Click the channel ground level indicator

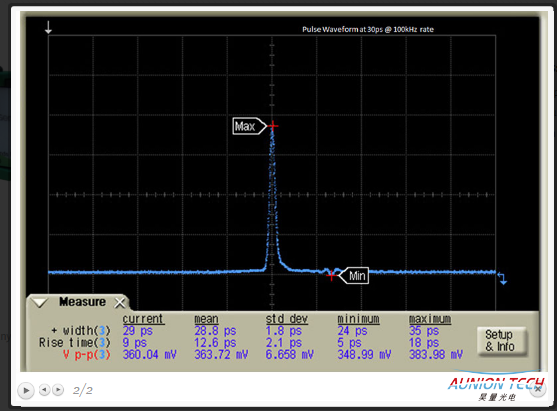click(x=502, y=278)
